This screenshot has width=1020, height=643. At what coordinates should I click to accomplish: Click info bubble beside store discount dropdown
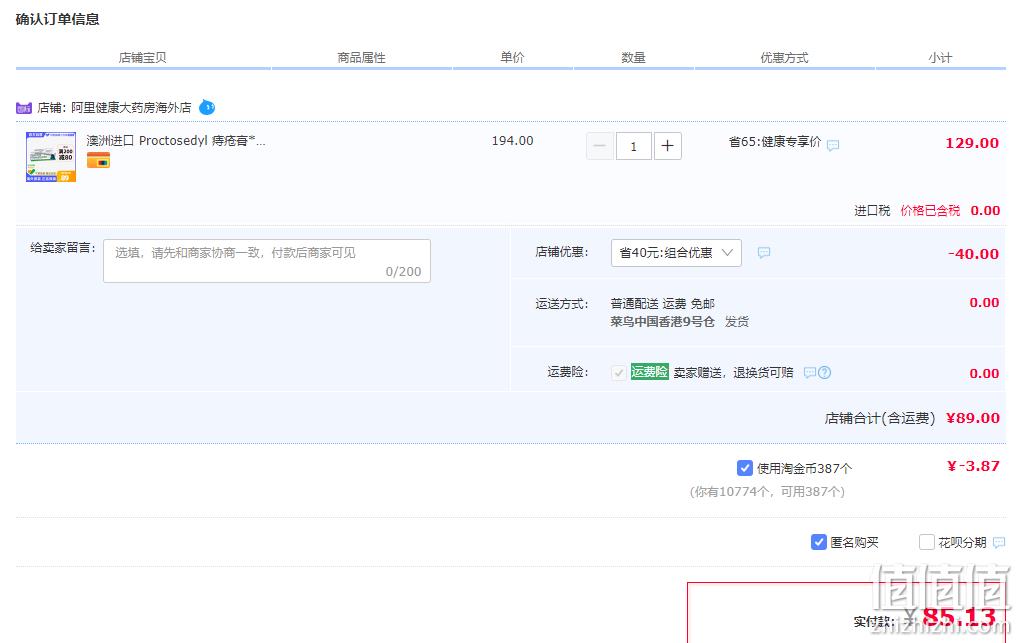point(764,253)
